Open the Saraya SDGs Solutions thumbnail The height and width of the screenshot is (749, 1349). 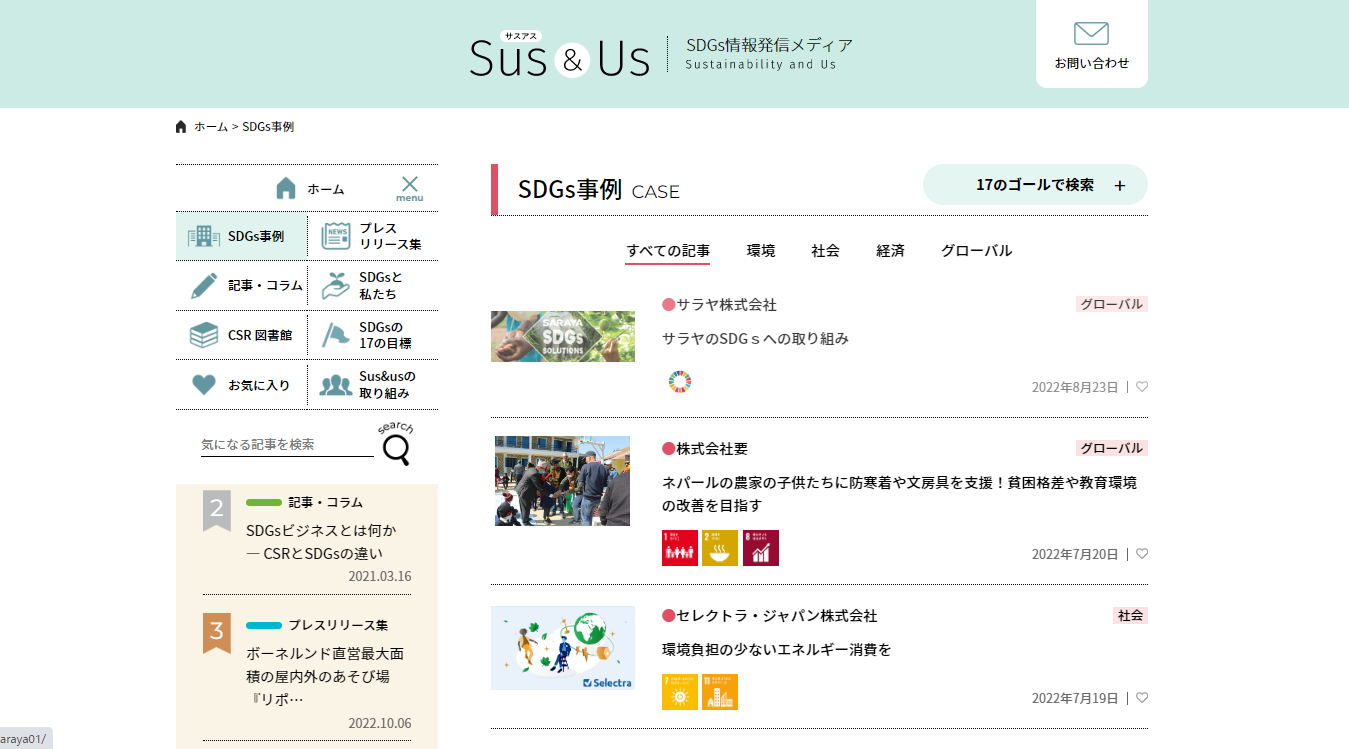(x=563, y=336)
